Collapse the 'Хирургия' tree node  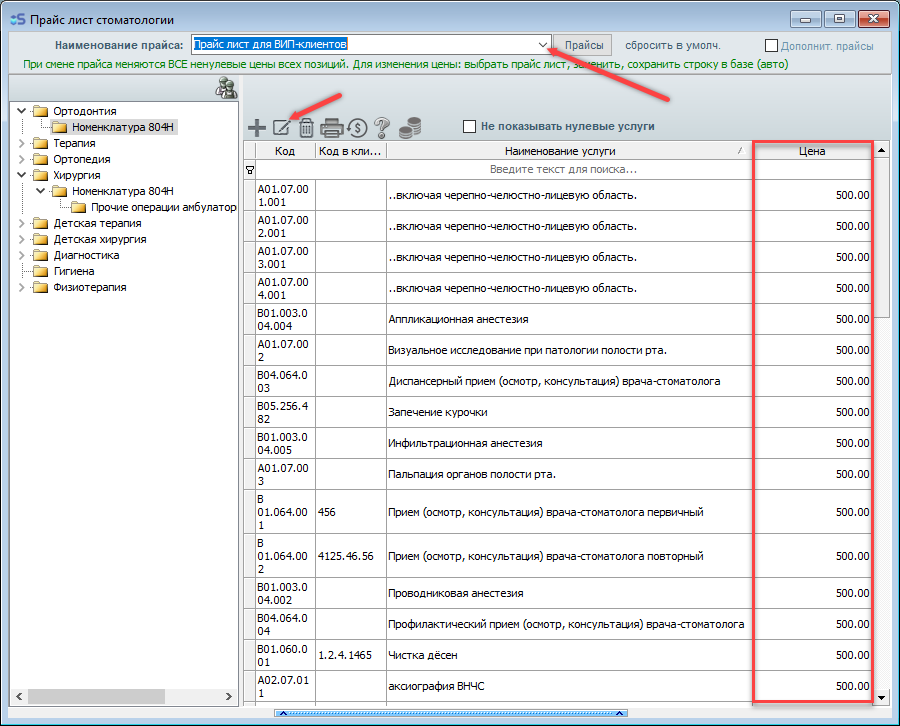(22, 175)
